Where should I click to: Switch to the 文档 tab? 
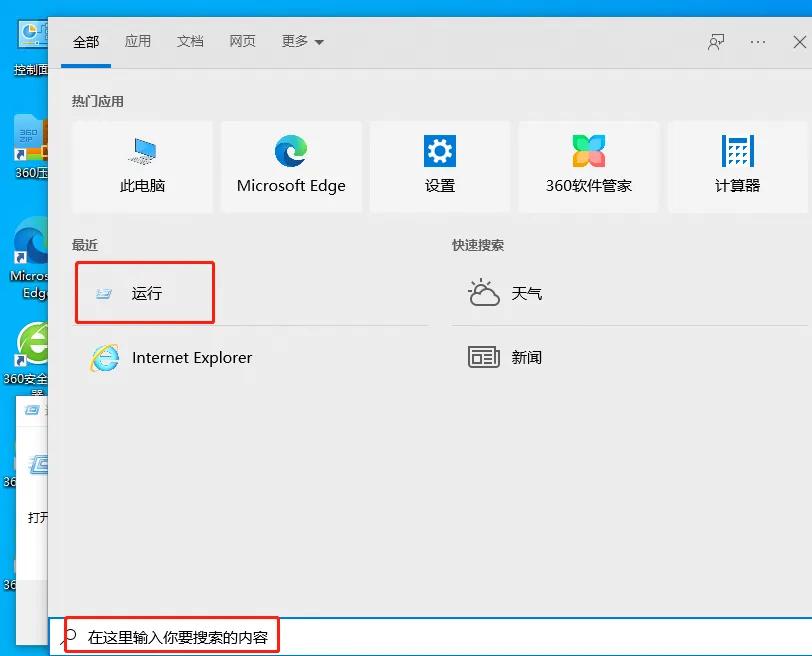click(x=190, y=41)
